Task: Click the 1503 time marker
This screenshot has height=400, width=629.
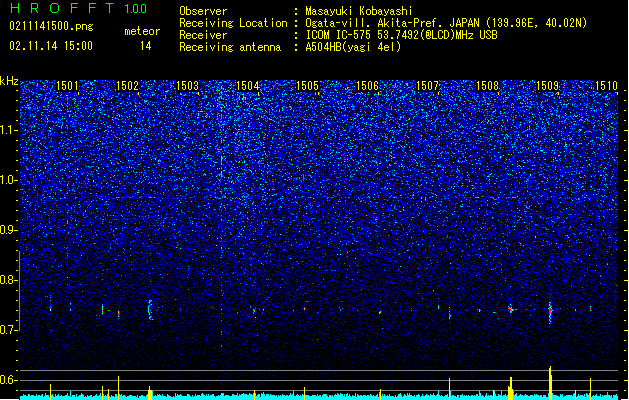Action: pyautogui.click(x=187, y=86)
